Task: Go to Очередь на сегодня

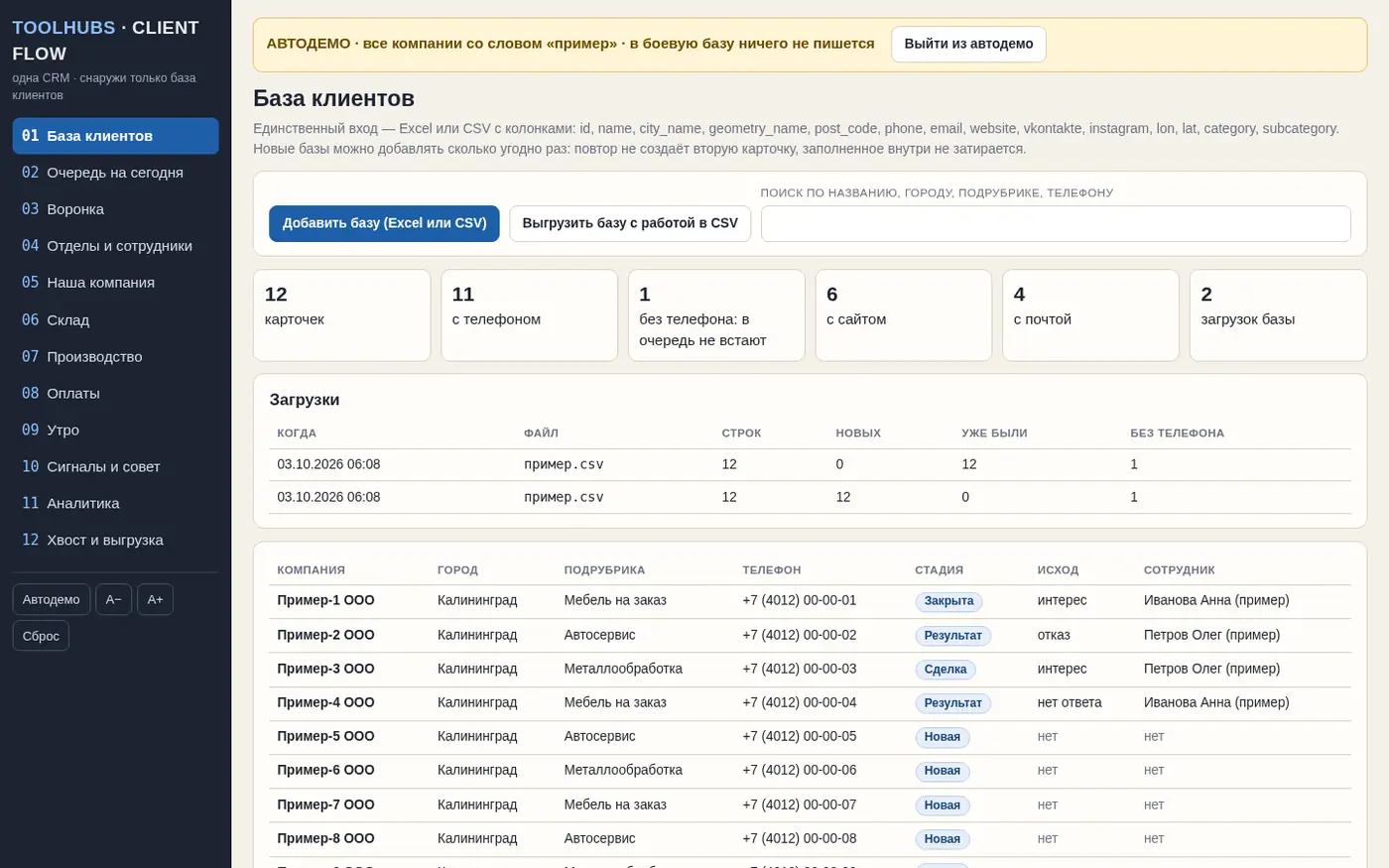Action: click(x=115, y=173)
